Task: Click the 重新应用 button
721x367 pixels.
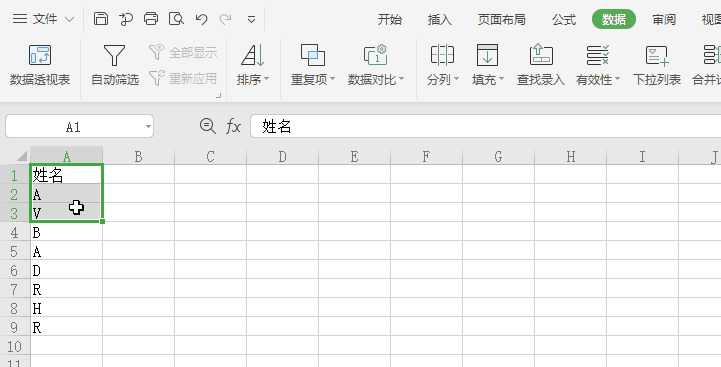Action: point(183,78)
